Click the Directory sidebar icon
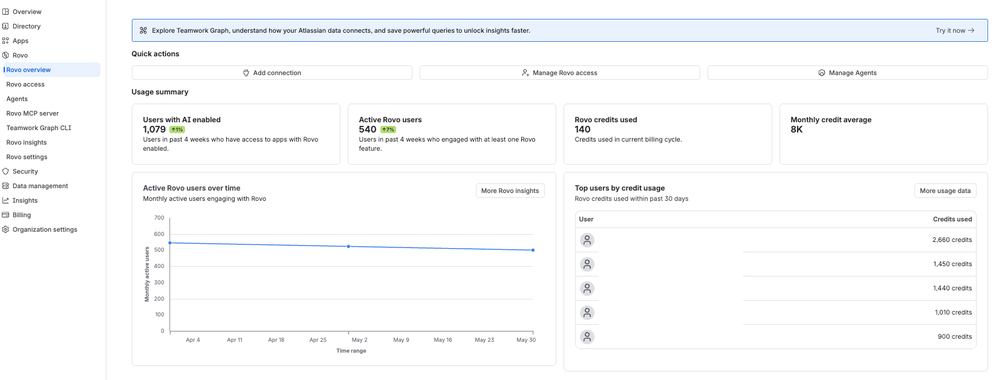 pyautogui.click(x=6, y=26)
